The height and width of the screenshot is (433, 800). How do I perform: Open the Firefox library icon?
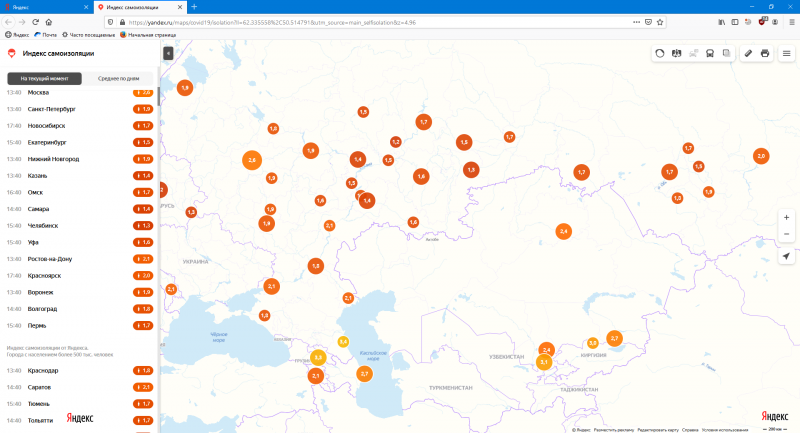(x=721, y=22)
